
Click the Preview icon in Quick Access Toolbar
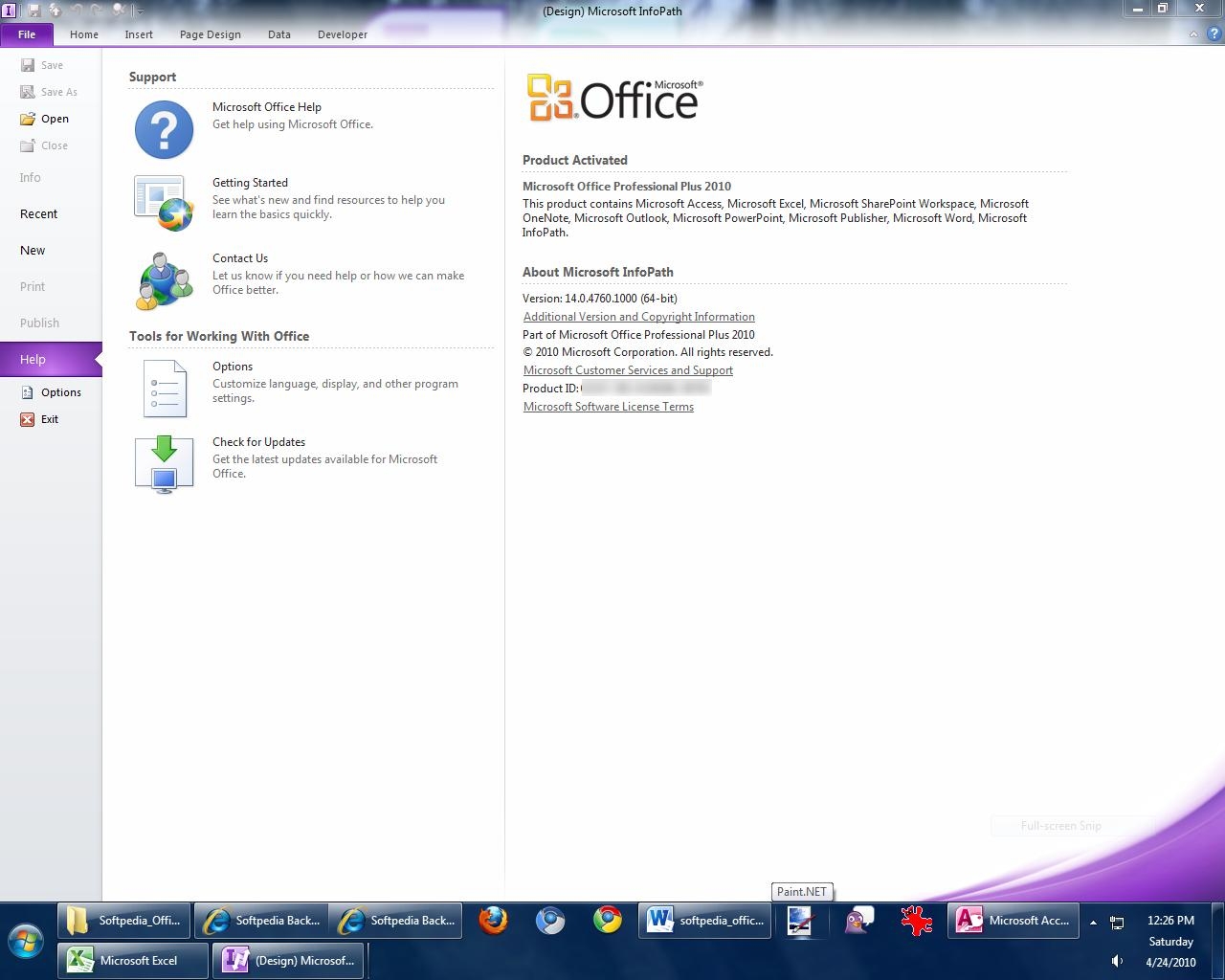point(119,11)
